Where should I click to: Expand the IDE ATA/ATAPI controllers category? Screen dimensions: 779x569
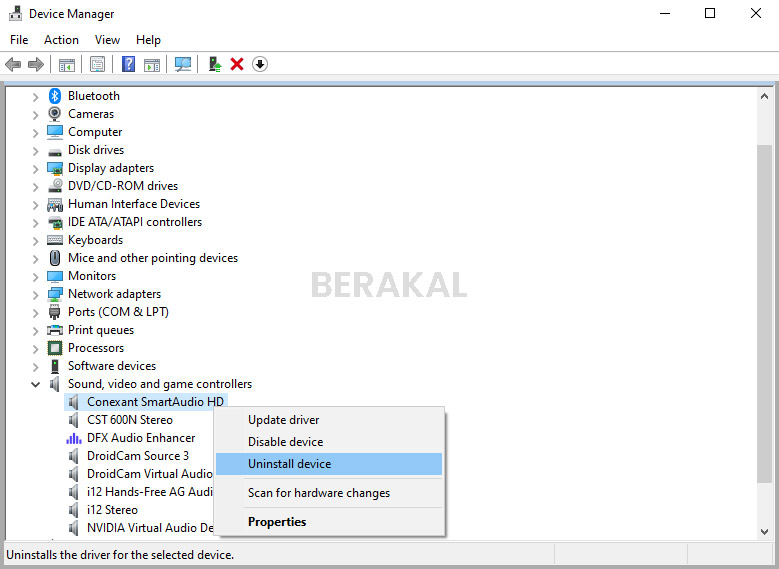[x=35, y=223]
